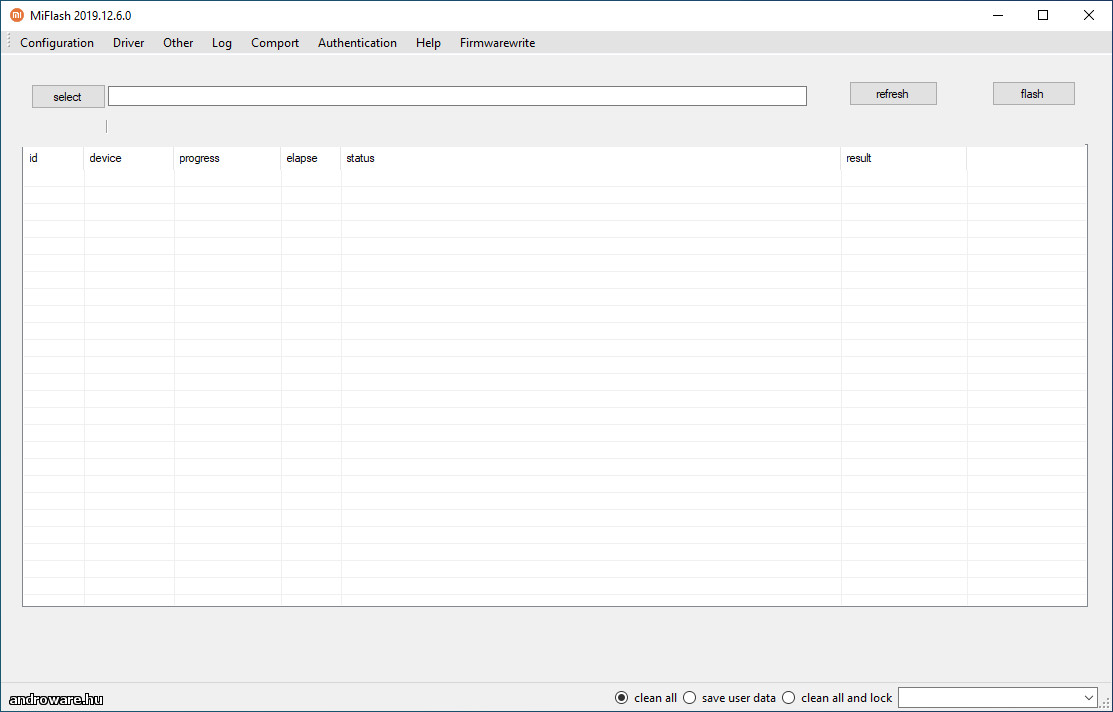Viewport: 1113px width, 712px height.
Task: Click the flash button
Action: tap(1034, 94)
